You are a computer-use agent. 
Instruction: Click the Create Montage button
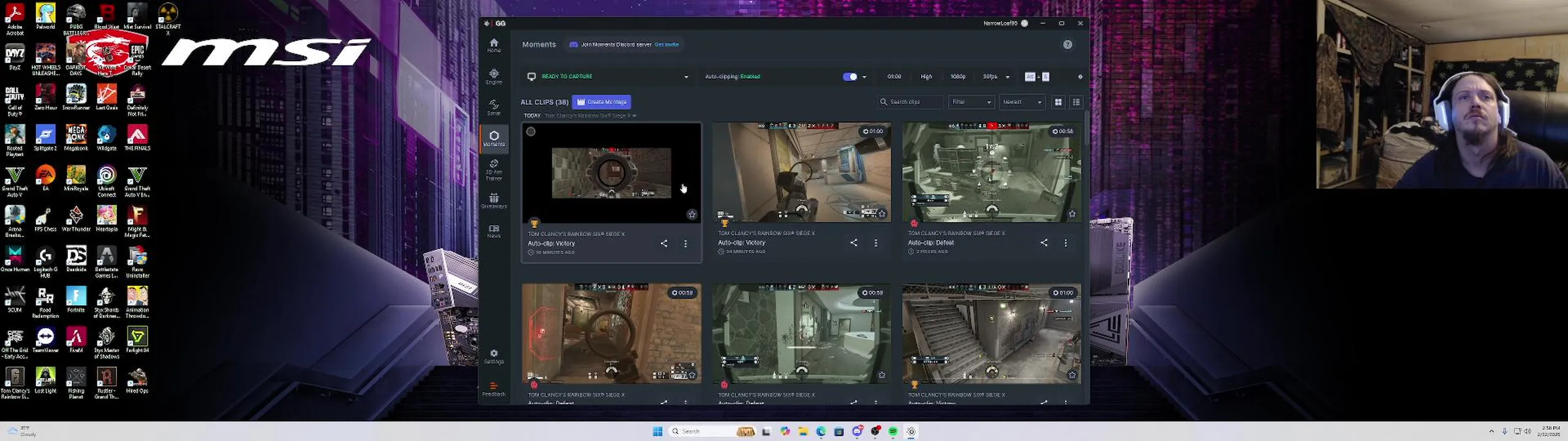pyautogui.click(x=601, y=102)
